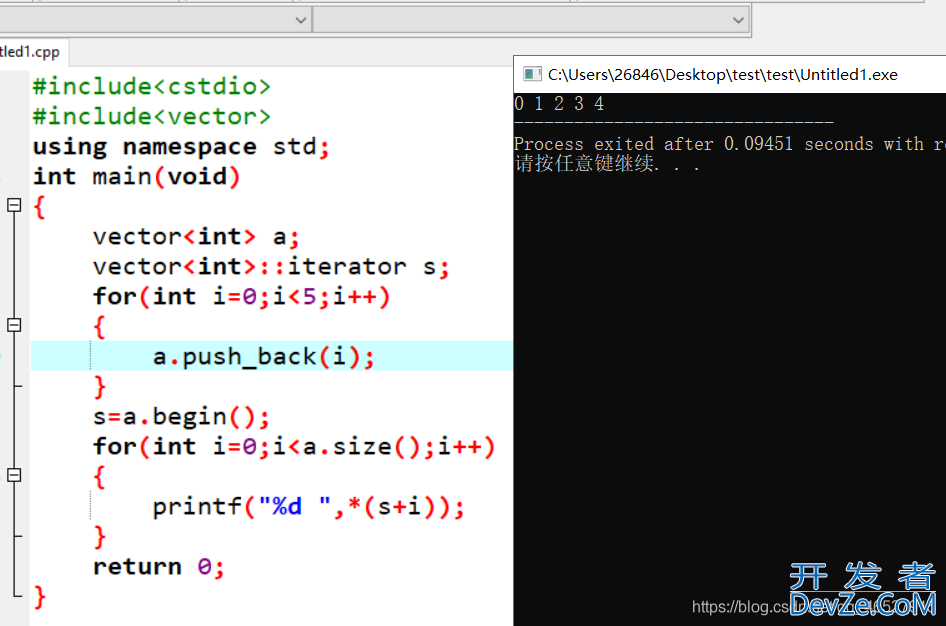
Task: Click the 'for(int i=0;i<5;i++)' line
Action: pos(241,297)
